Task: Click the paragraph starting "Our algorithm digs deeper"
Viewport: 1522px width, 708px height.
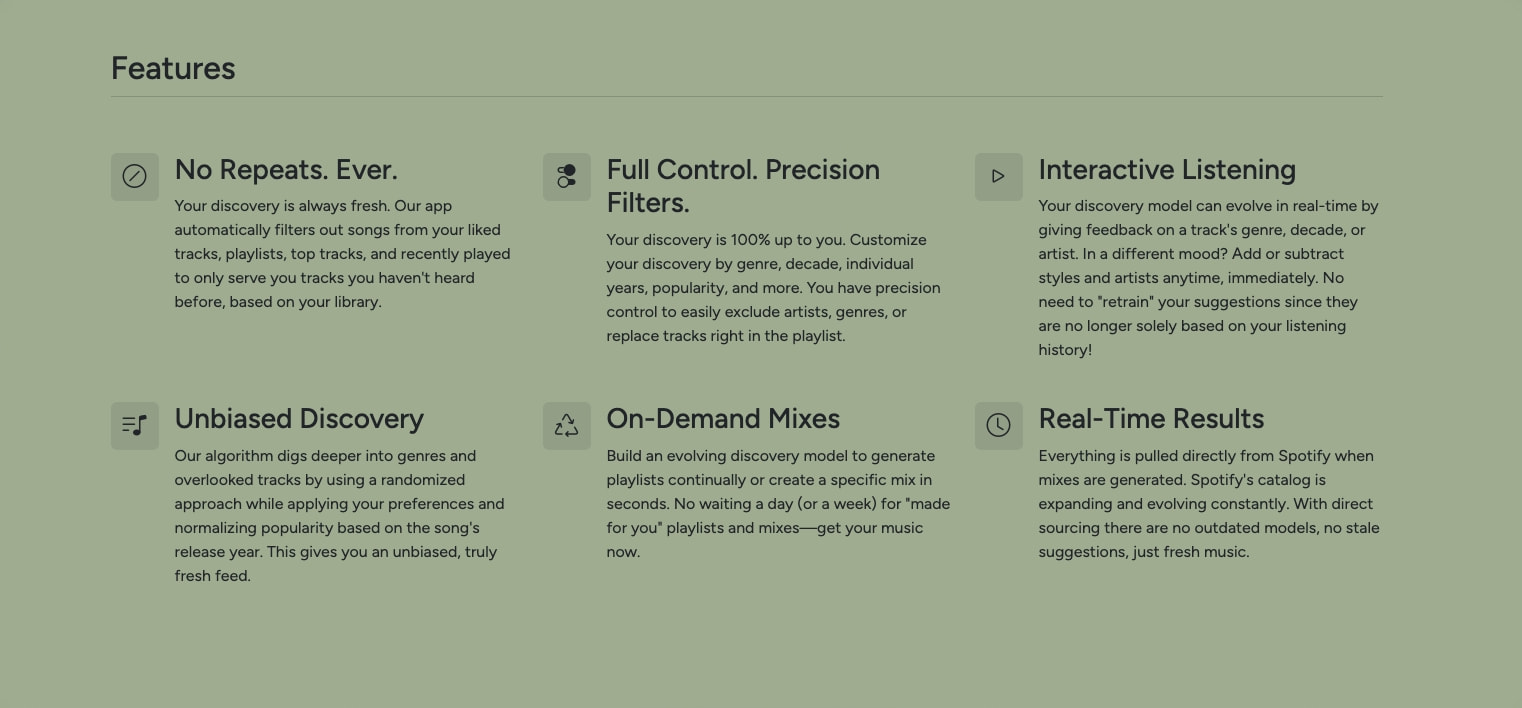Action: 340,516
